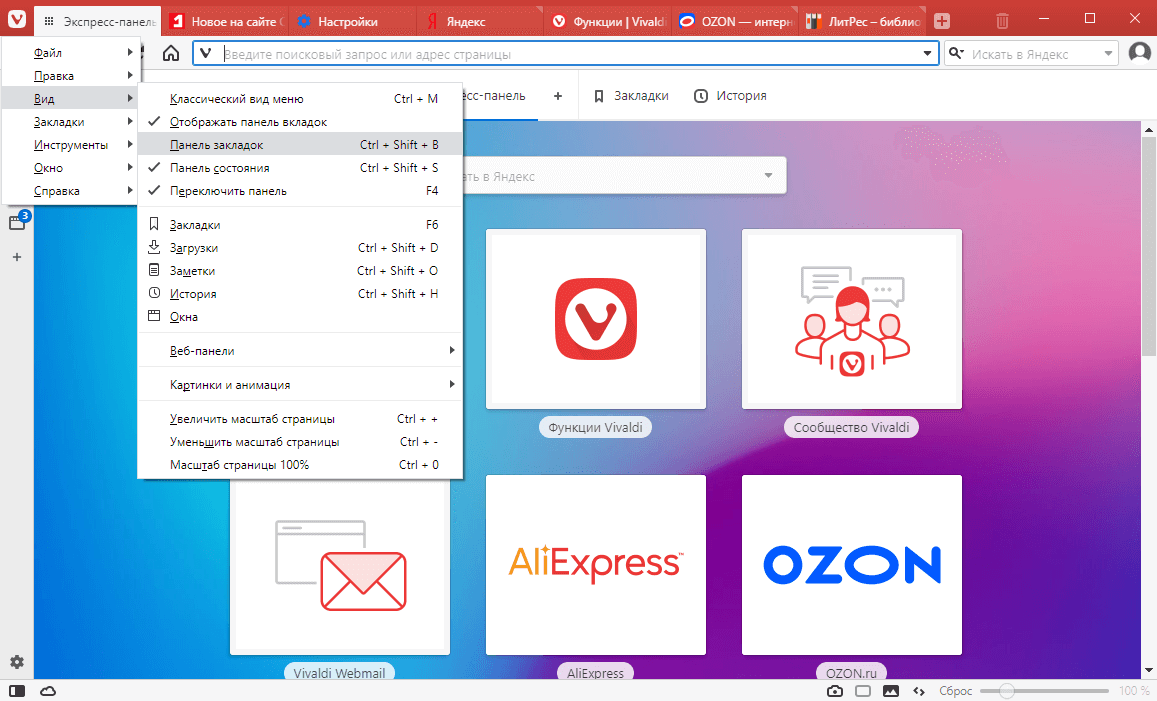Switch to Функции | Vivaldi tab
1157x701 pixels.
609,21
